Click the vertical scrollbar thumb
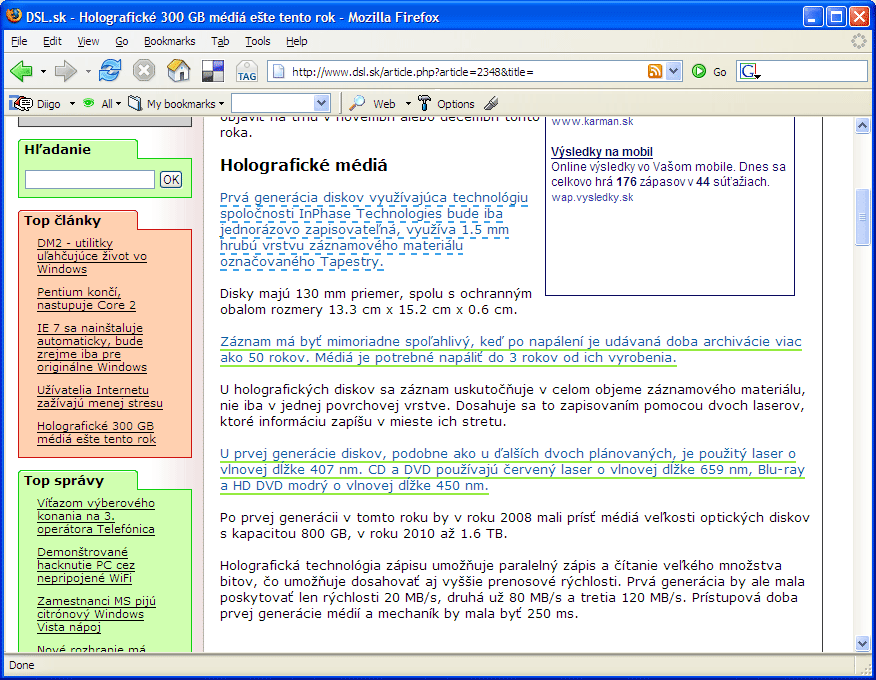Image resolution: width=876 pixels, height=680 pixels. tap(862, 217)
